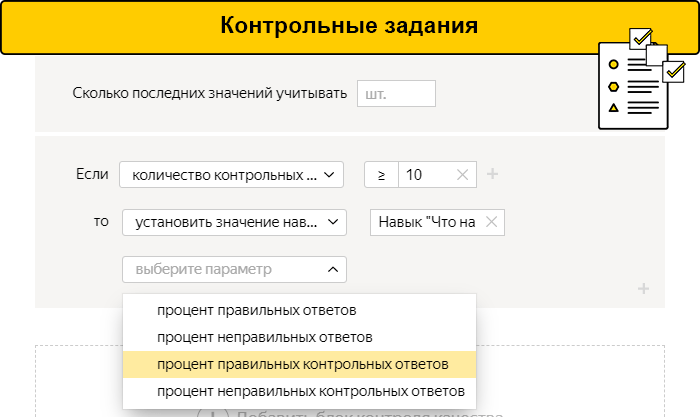Open the 'количество контрольных' condition dropdown
Screen dimensions: 700x417
coord(231,174)
